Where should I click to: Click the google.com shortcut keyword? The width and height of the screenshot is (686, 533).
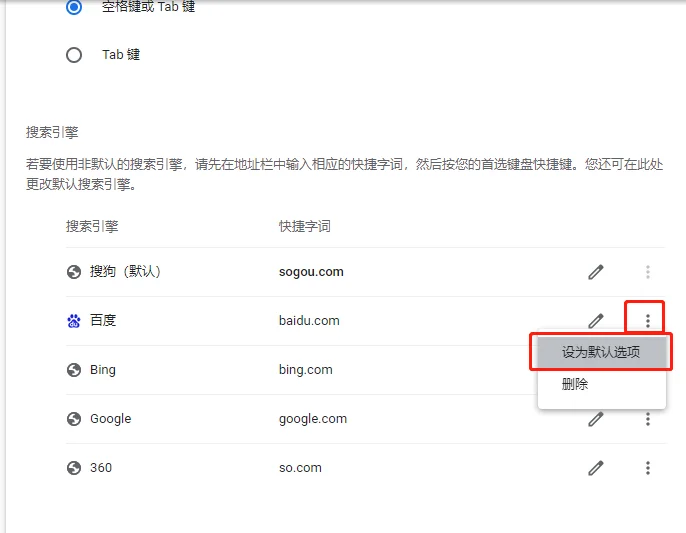pos(313,419)
